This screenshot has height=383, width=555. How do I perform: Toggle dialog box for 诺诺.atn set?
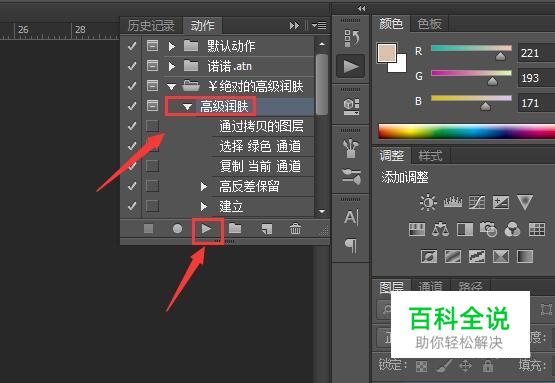pos(152,65)
